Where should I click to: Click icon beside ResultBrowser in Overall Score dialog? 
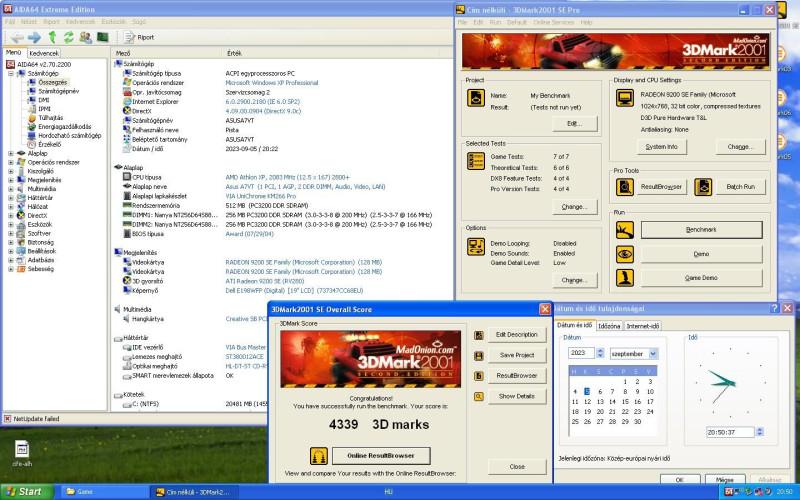click(x=479, y=376)
